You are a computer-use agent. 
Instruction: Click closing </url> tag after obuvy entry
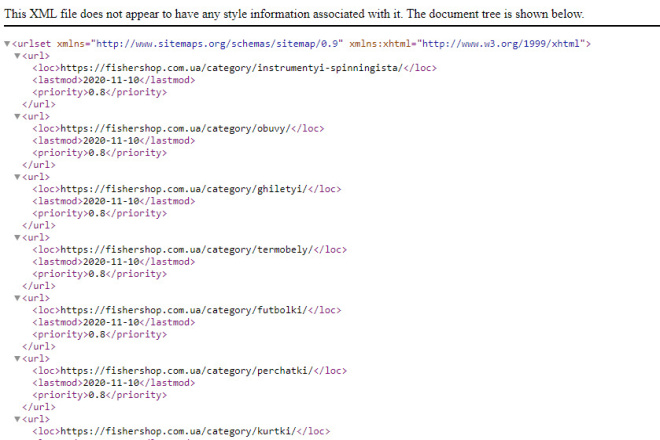tap(39, 165)
